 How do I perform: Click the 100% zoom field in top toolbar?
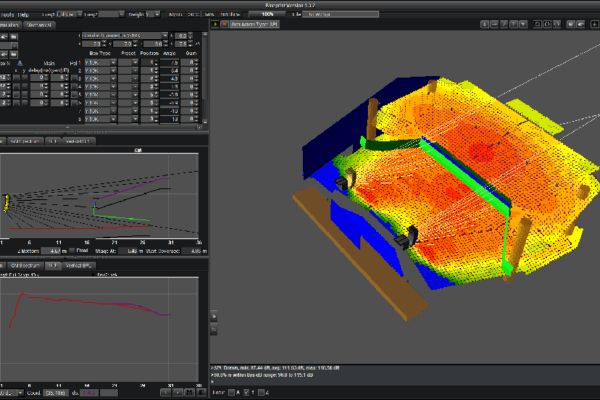click(x=267, y=16)
